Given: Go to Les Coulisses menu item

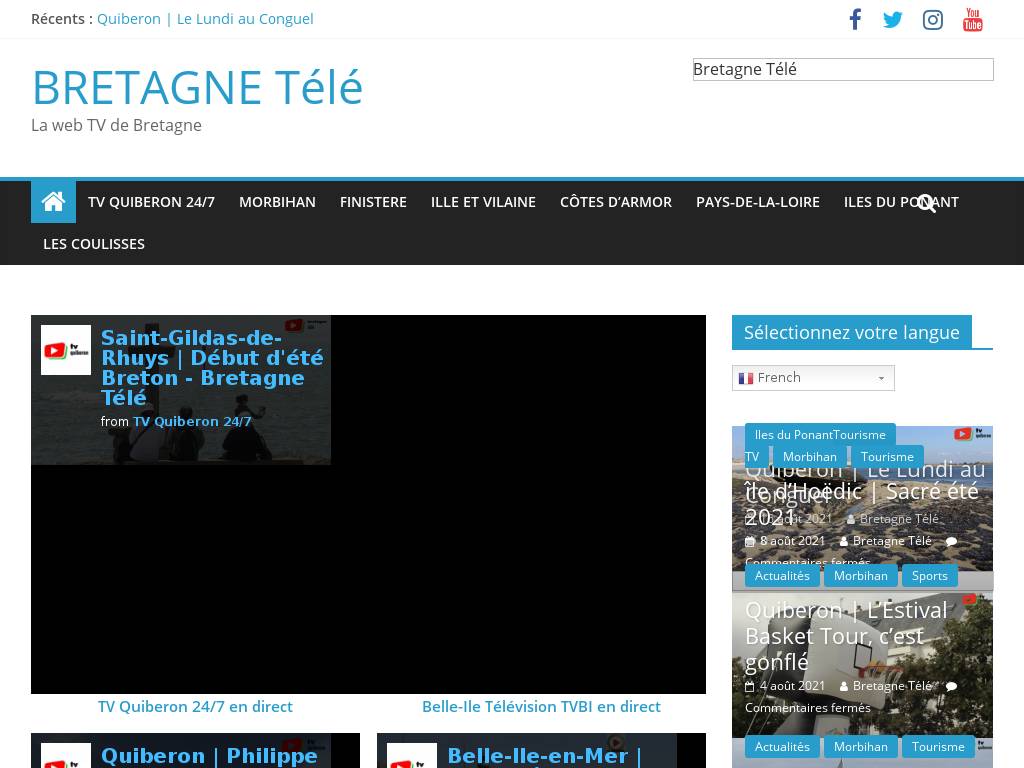Looking at the screenshot, I should click(94, 244).
